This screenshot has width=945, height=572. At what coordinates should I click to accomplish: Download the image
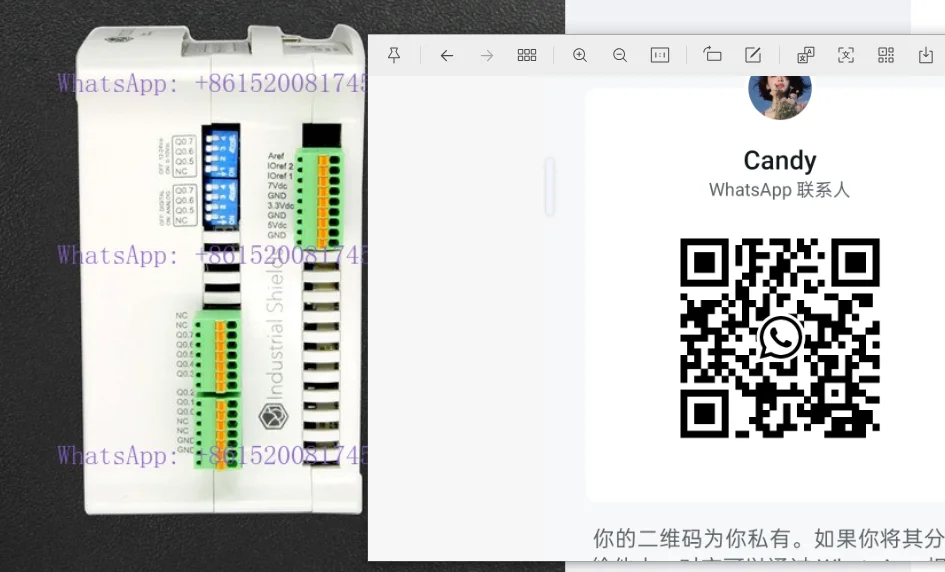(926, 55)
